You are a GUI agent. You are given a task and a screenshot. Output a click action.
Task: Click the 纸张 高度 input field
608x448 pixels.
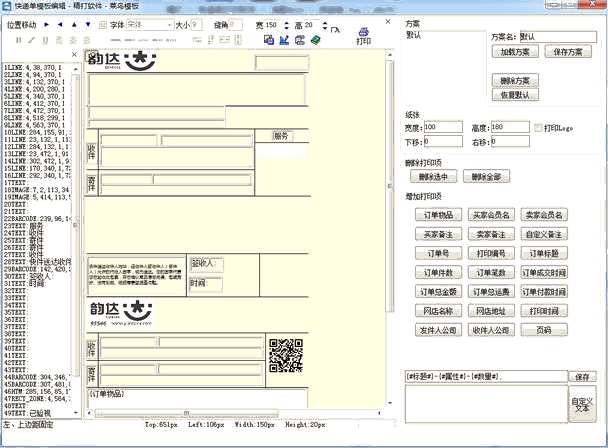pos(508,128)
